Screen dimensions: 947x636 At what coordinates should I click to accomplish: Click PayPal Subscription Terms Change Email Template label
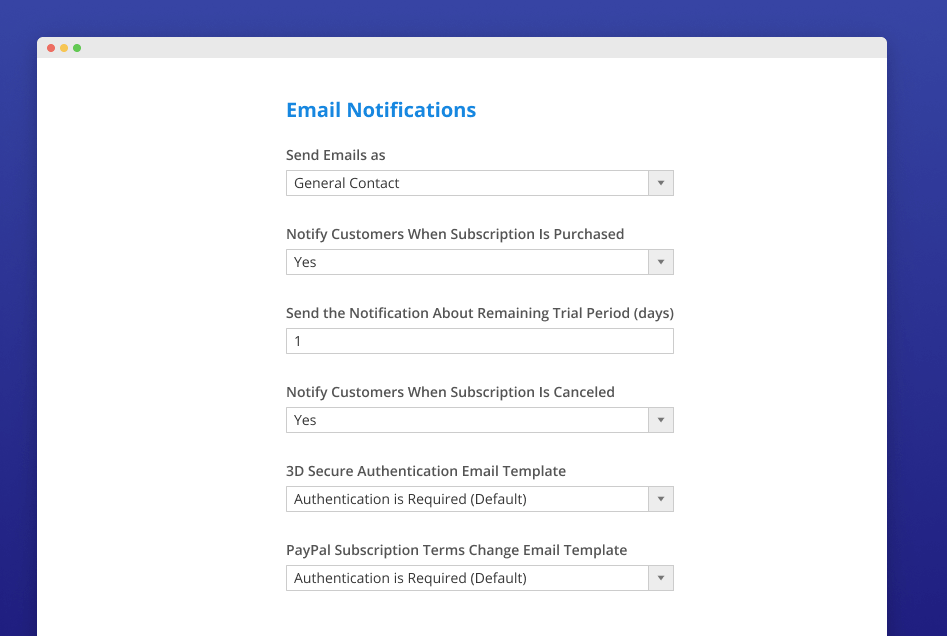(x=457, y=550)
